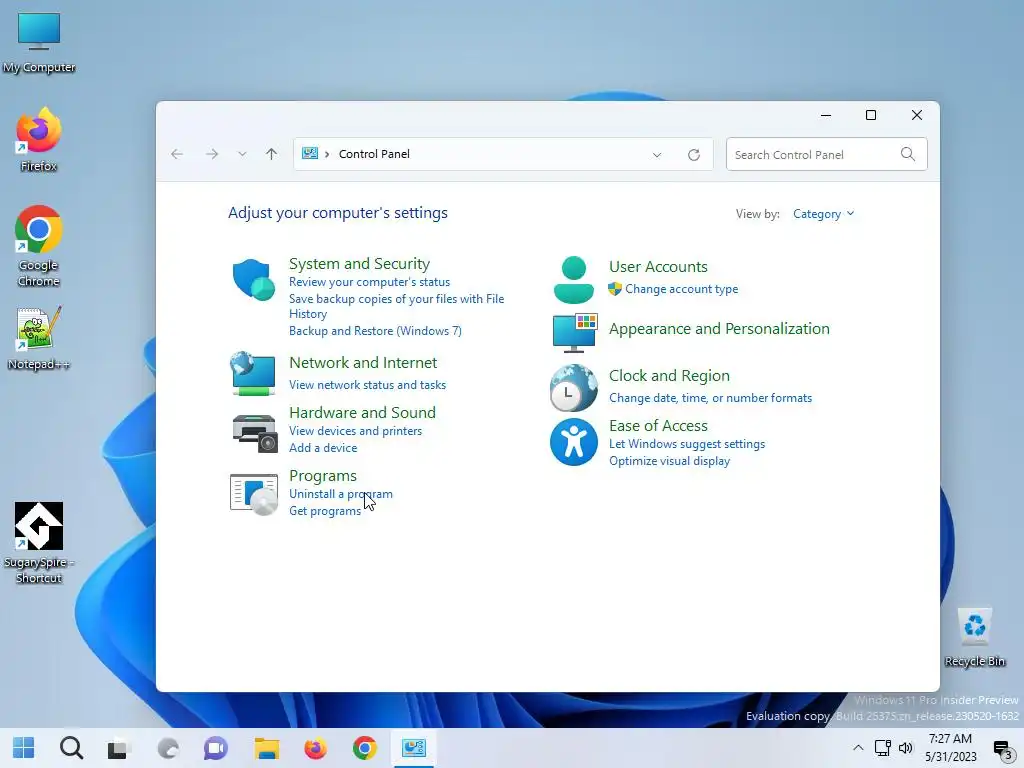Open My Computer desktop icon
This screenshot has height=768, width=1024.
tap(39, 43)
